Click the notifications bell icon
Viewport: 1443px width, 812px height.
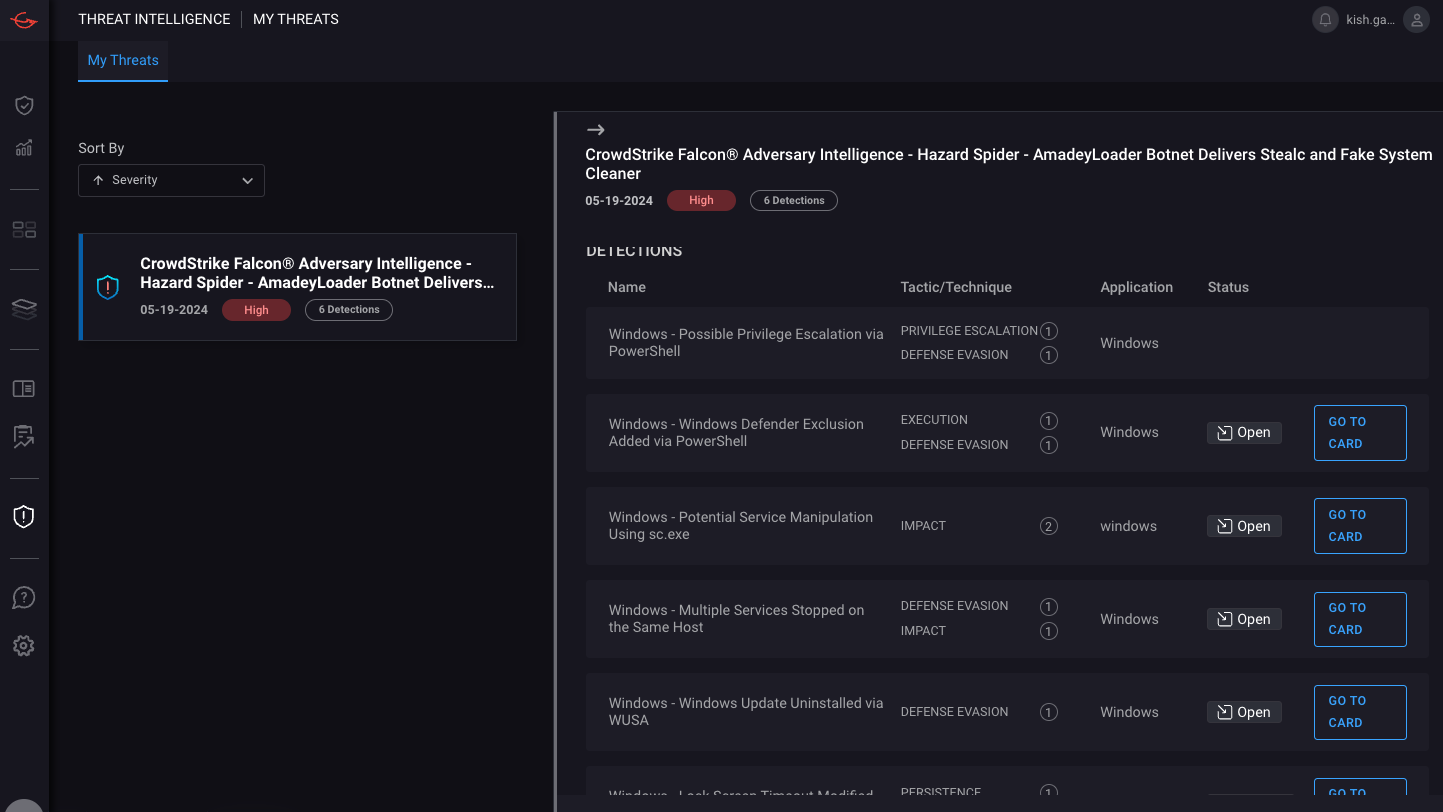click(1325, 20)
